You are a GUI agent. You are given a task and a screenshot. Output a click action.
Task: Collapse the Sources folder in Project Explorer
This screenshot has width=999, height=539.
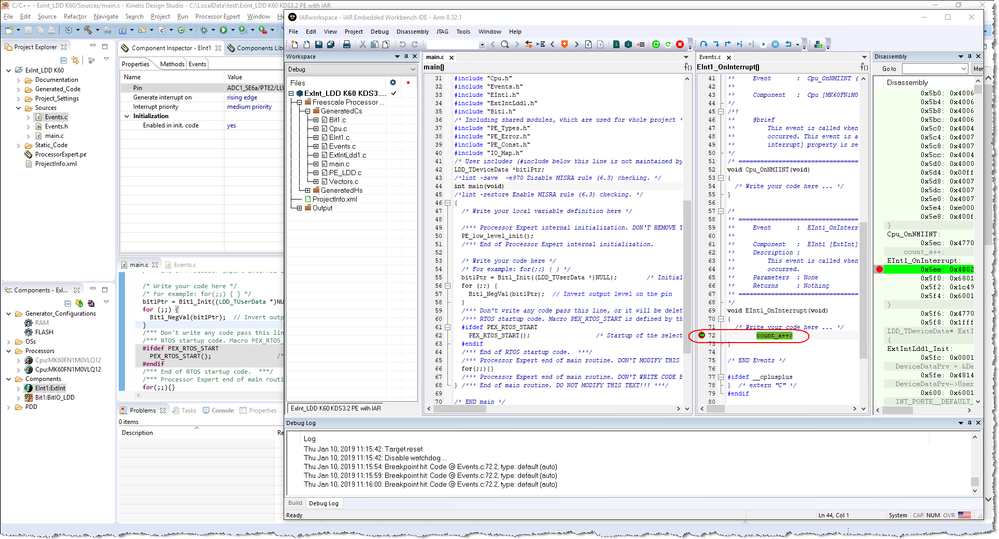coord(18,108)
